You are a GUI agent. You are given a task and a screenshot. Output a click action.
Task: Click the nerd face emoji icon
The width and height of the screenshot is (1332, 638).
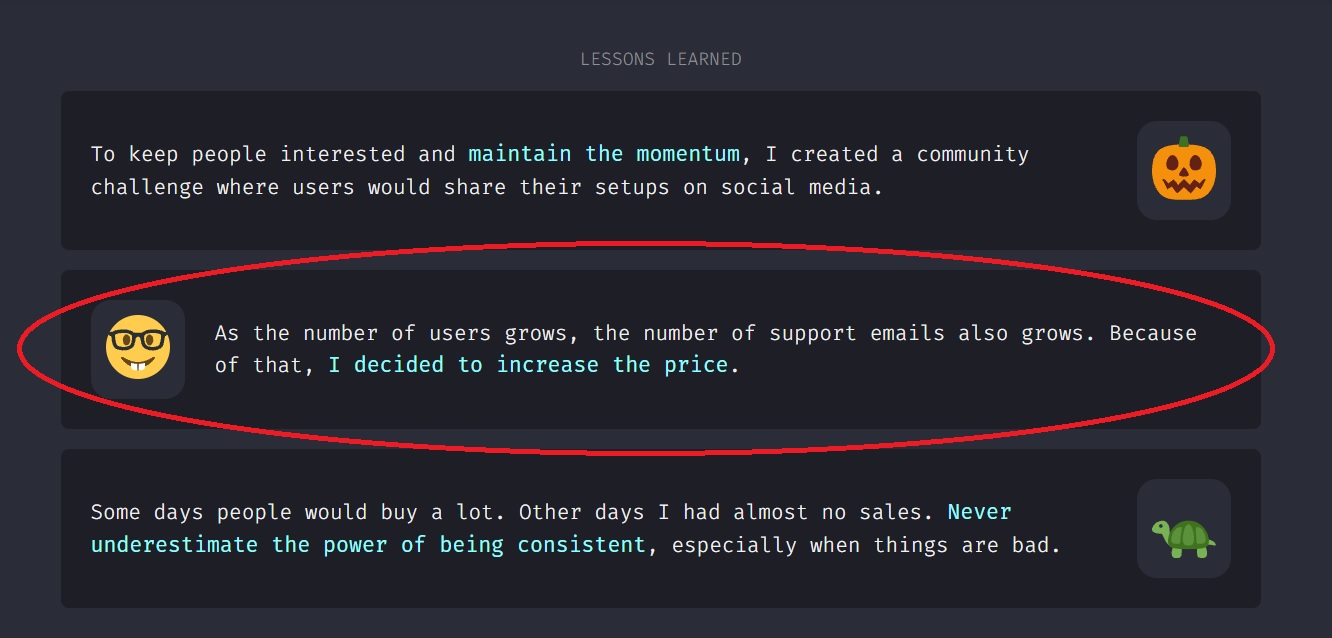tap(138, 349)
